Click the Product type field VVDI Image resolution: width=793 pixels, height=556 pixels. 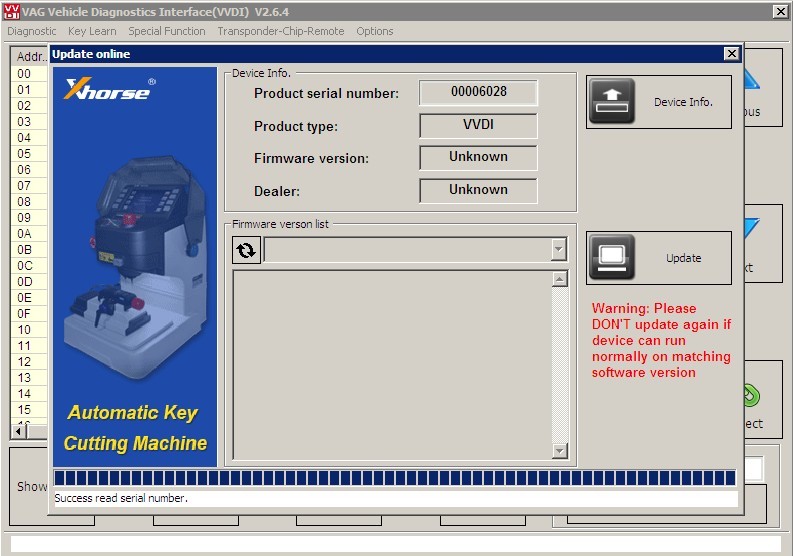478,125
